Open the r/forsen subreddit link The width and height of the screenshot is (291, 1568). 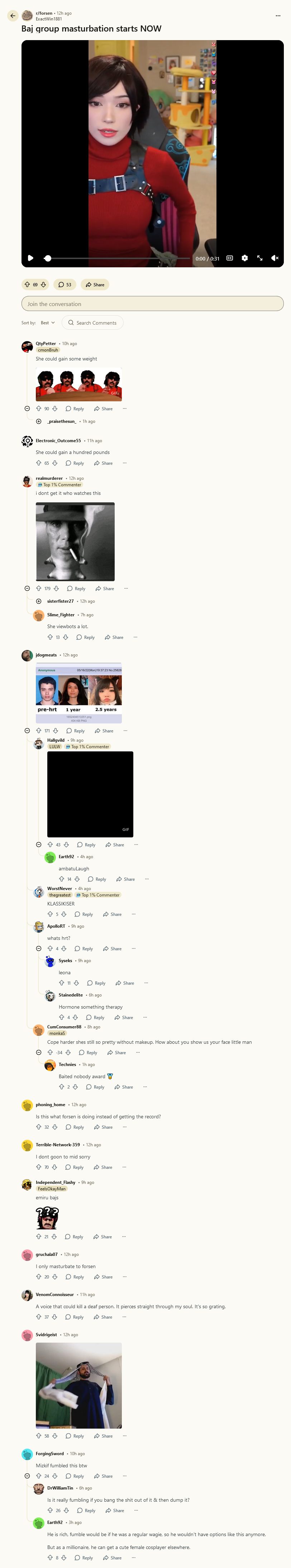[44, 13]
